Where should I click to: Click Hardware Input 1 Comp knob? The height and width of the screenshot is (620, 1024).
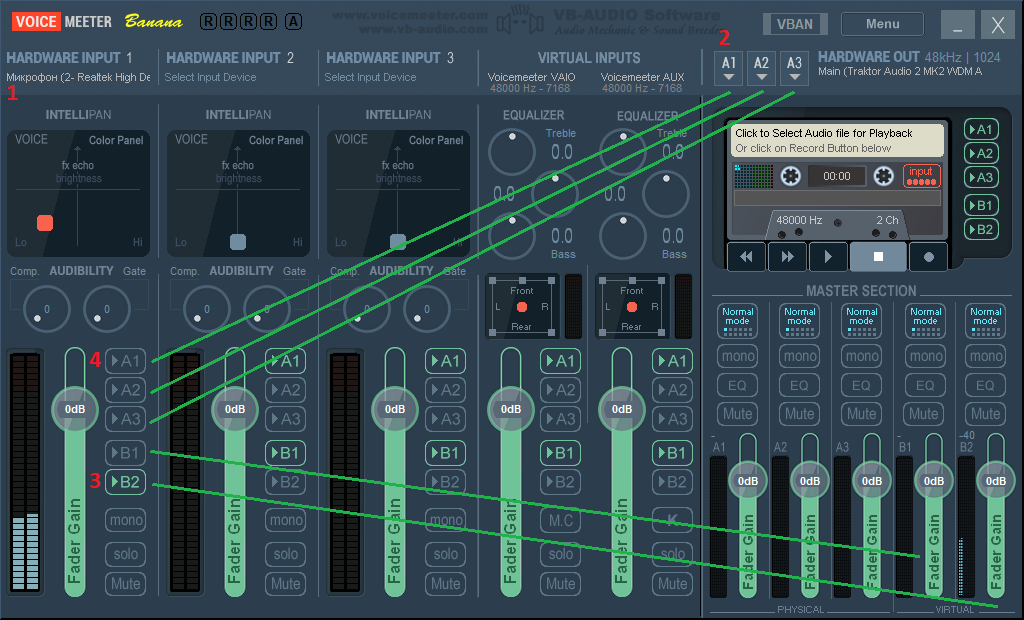click(x=46, y=308)
